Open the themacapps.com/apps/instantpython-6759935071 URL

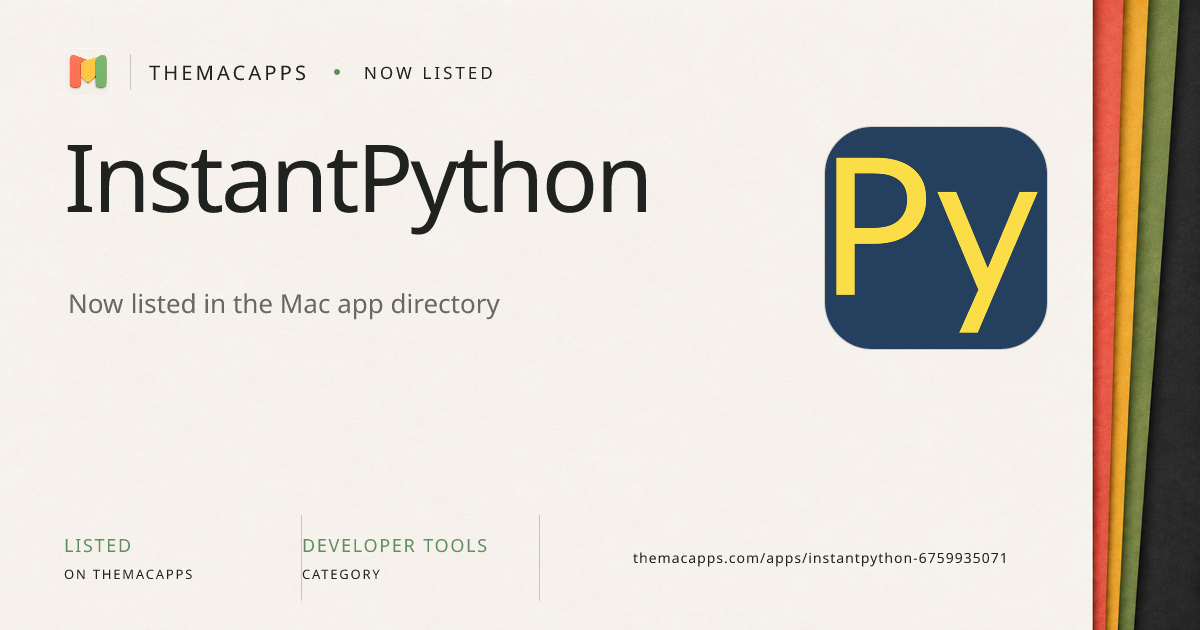(820, 558)
